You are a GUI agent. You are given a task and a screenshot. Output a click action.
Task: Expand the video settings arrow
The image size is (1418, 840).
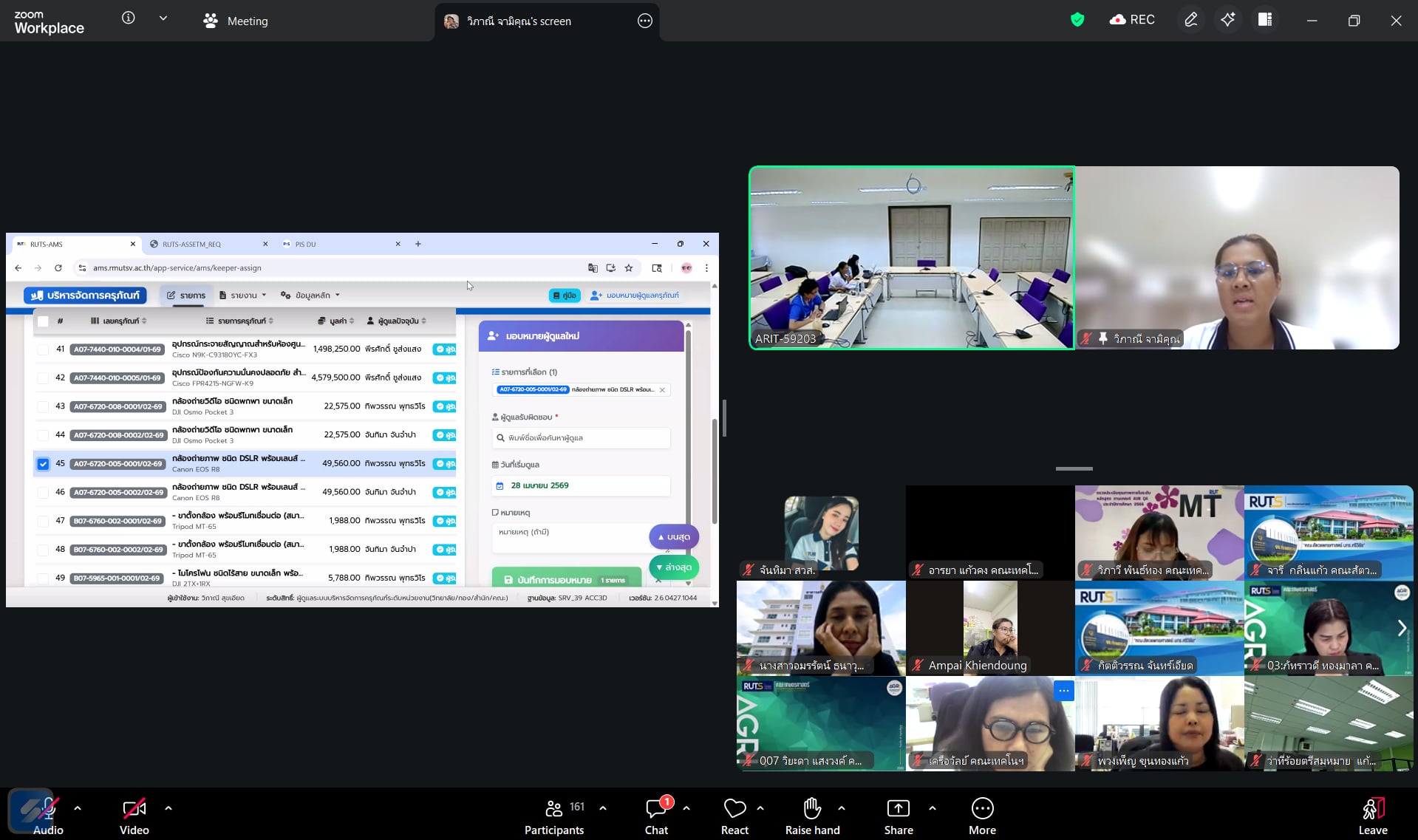168,808
